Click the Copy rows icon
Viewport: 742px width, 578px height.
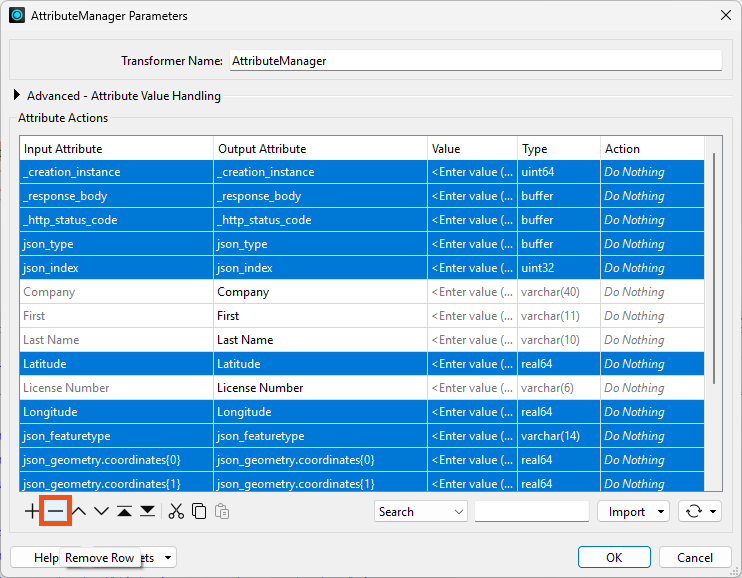tap(199, 511)
